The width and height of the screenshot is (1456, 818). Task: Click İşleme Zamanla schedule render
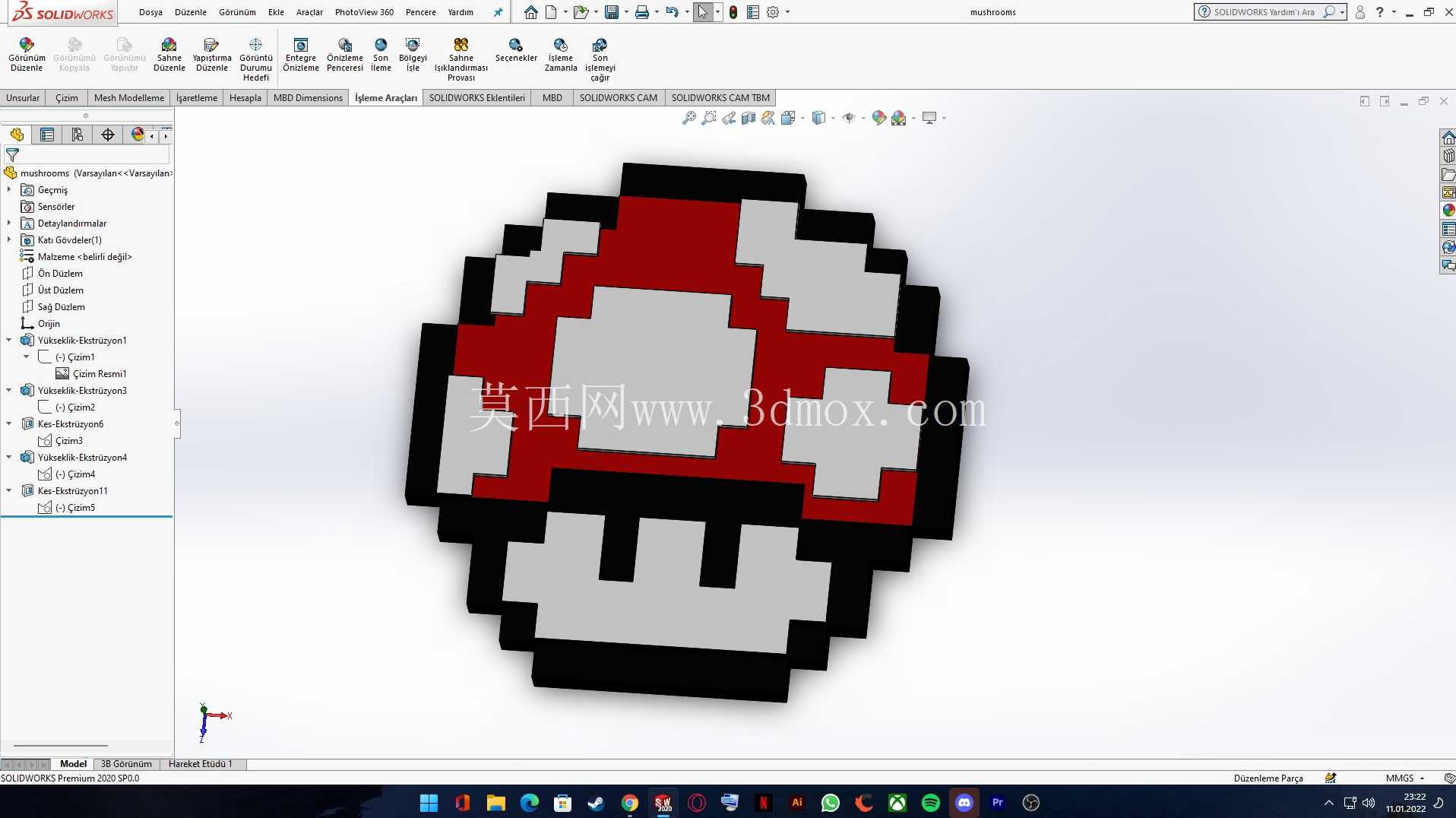tap(561, 55)
